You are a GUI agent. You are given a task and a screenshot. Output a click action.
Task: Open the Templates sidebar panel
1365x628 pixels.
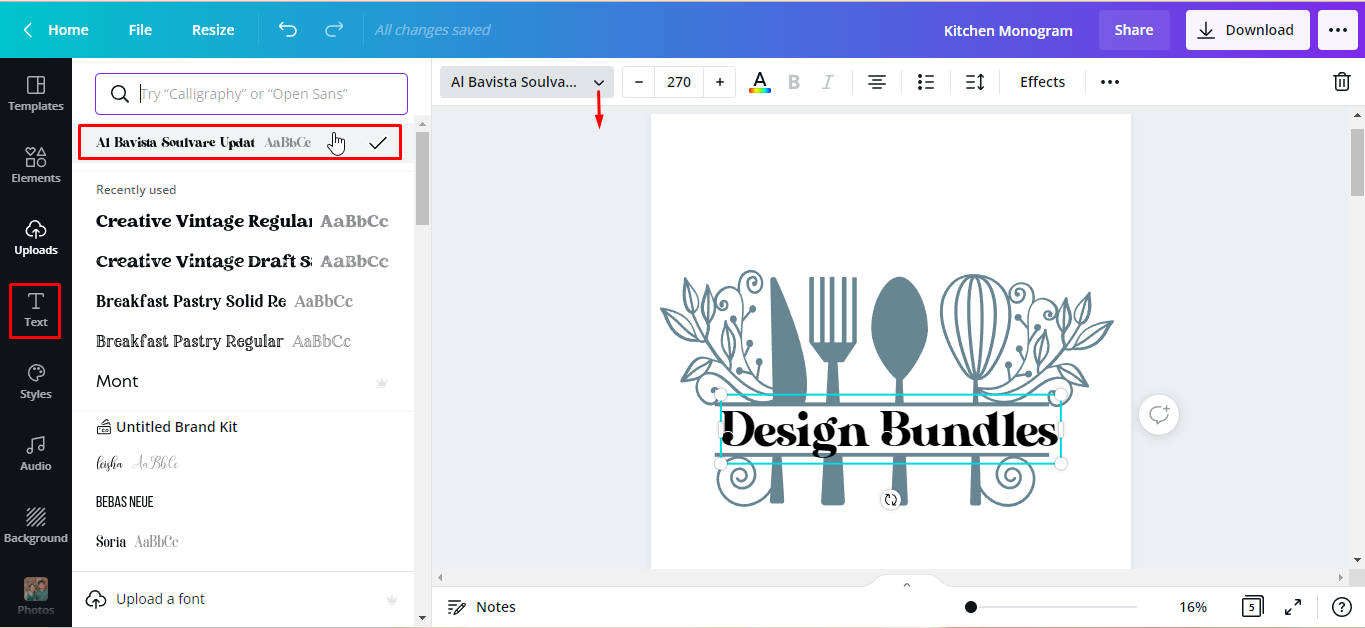point(36,93)
